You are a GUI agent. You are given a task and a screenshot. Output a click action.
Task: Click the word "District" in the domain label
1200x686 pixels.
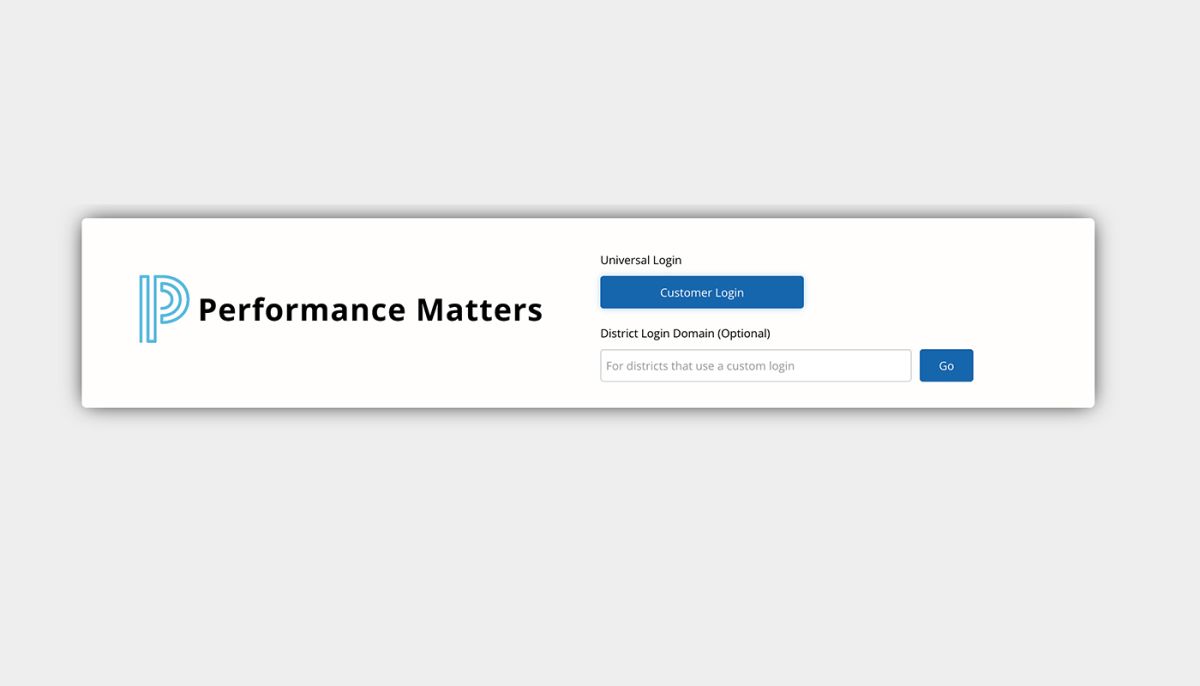point(620,333)
